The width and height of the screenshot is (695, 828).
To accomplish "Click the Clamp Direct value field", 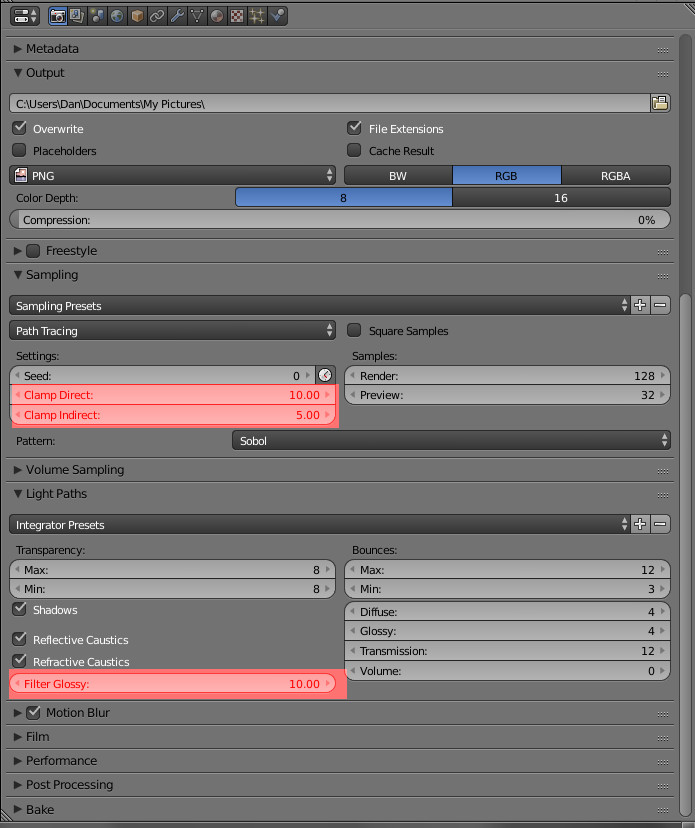I will pyautogui.click(x=172, y=395).
